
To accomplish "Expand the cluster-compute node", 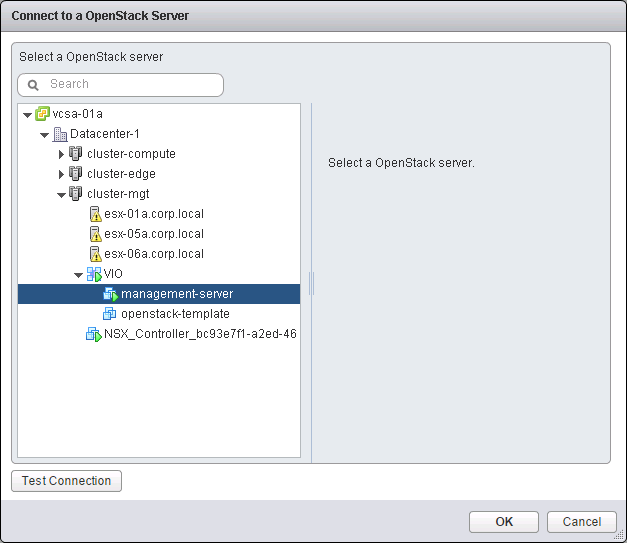I will (62, 154).
